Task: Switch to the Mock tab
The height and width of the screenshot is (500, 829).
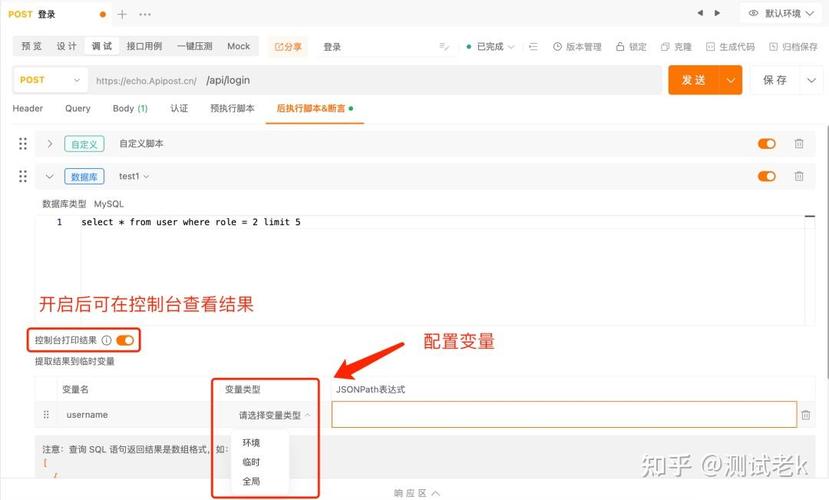Action: point(238,46)
